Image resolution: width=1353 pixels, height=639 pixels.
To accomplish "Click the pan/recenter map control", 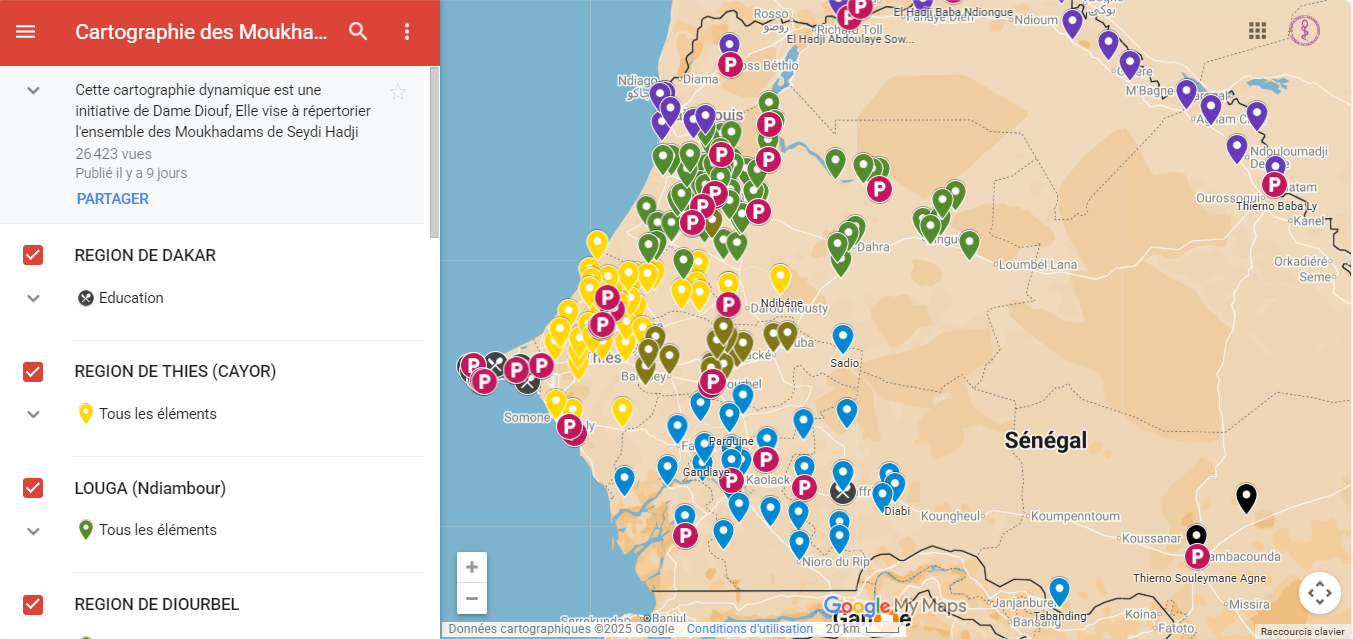I will pyautogui.click(x=1319, y=593).
